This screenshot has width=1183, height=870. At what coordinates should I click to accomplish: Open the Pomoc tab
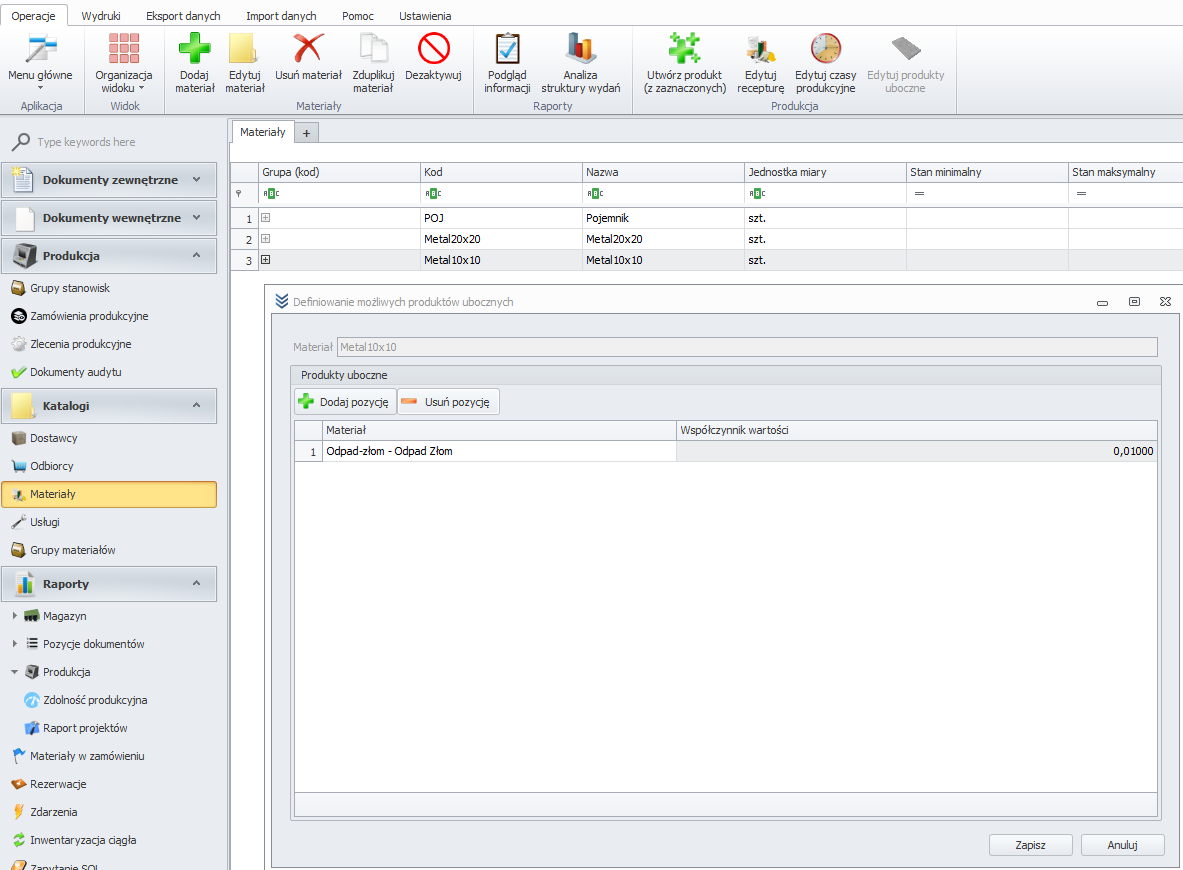coord(358,16)
